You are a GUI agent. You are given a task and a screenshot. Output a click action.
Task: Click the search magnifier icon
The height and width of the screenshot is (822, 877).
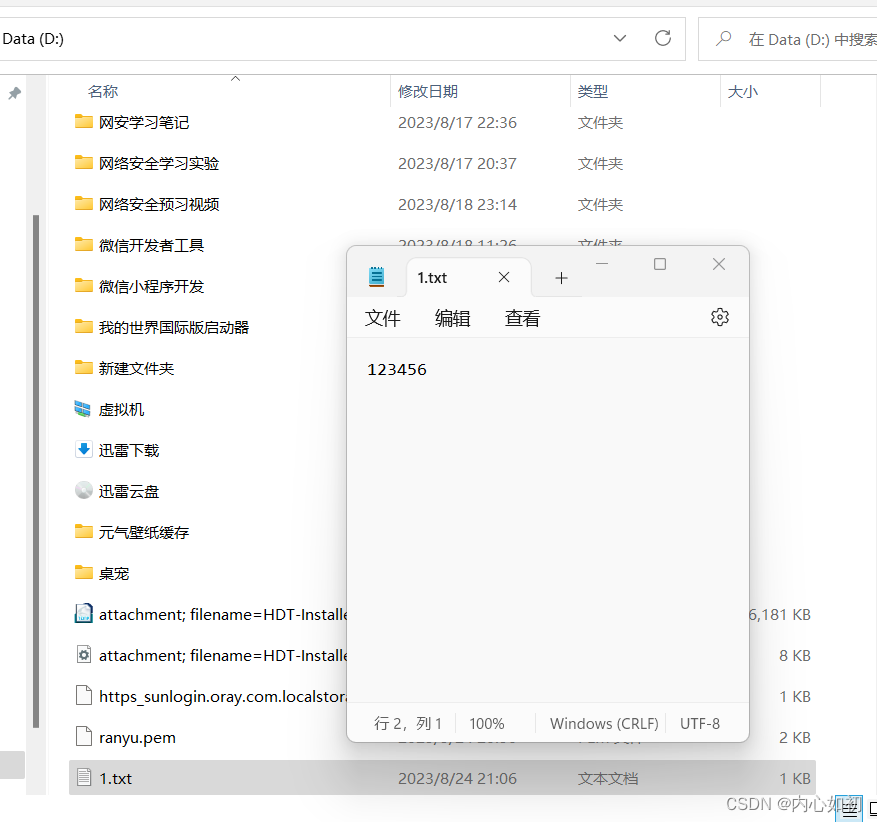[723, 39]
